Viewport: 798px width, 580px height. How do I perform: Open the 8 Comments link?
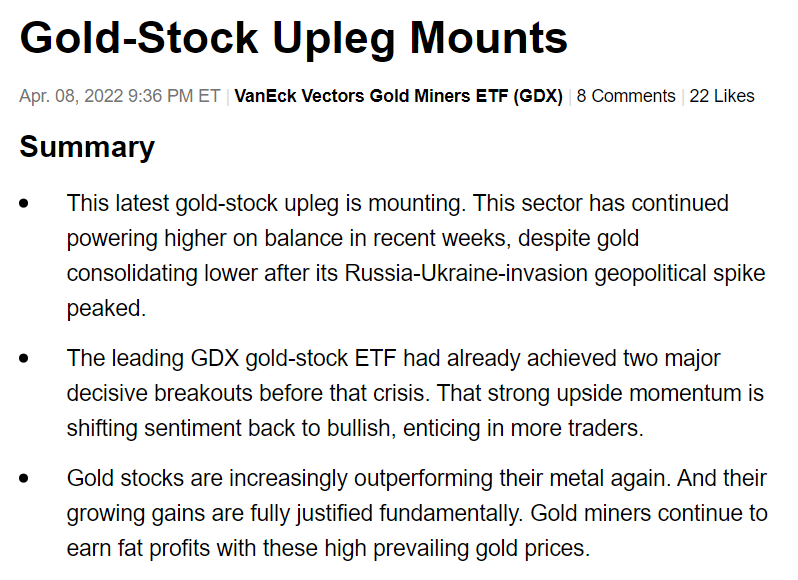click(626, 96)
